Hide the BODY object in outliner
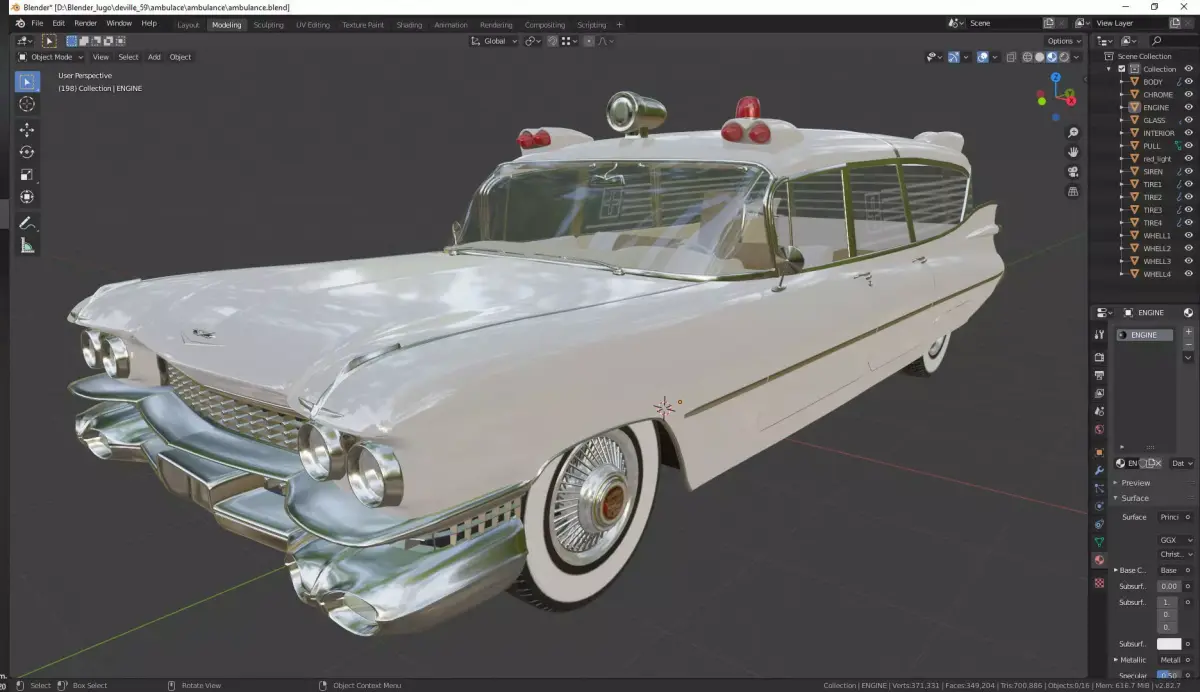The width and height of the screenshot is (1200, 692). [x=1189, y=82]
